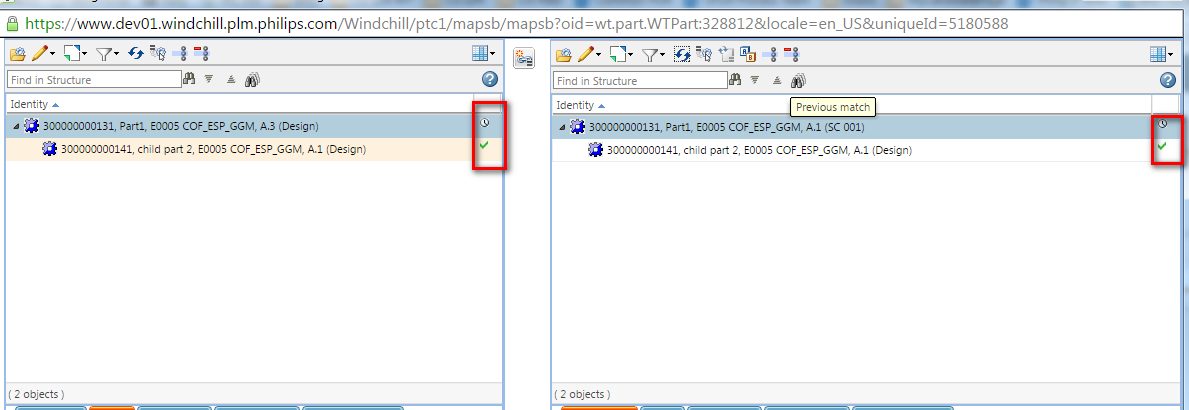
Task: Open folder icon in right pane toolbar
Action: 563,55
